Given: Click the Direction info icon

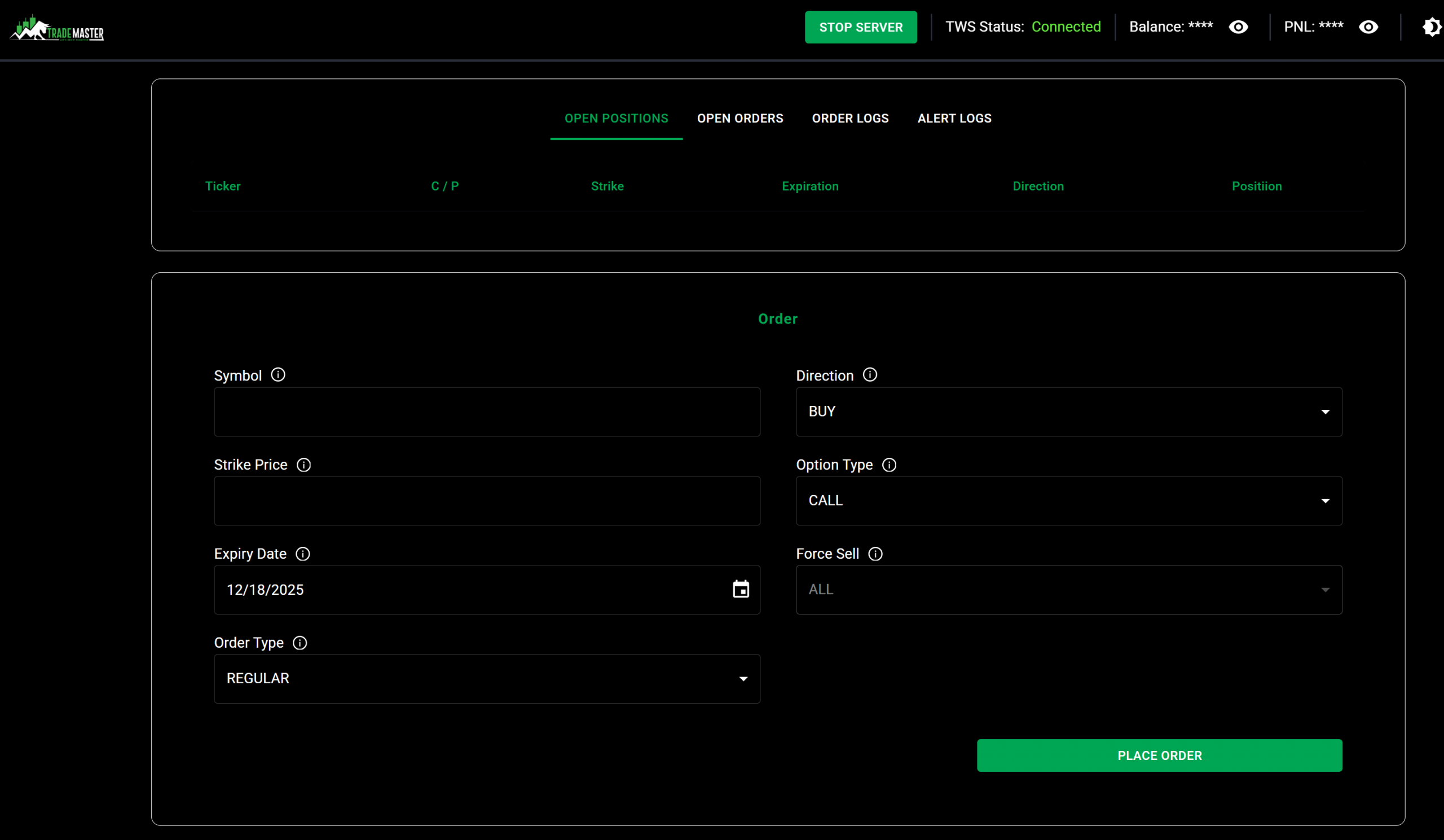Looking at the screenshot, I should (870, 374).
